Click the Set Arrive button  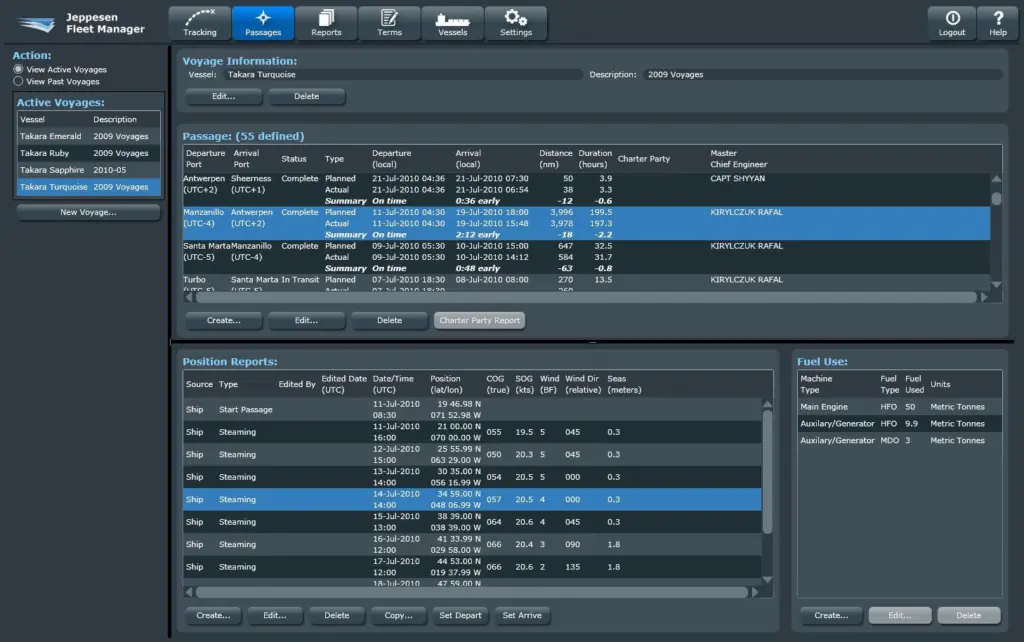tap(522, 615)
